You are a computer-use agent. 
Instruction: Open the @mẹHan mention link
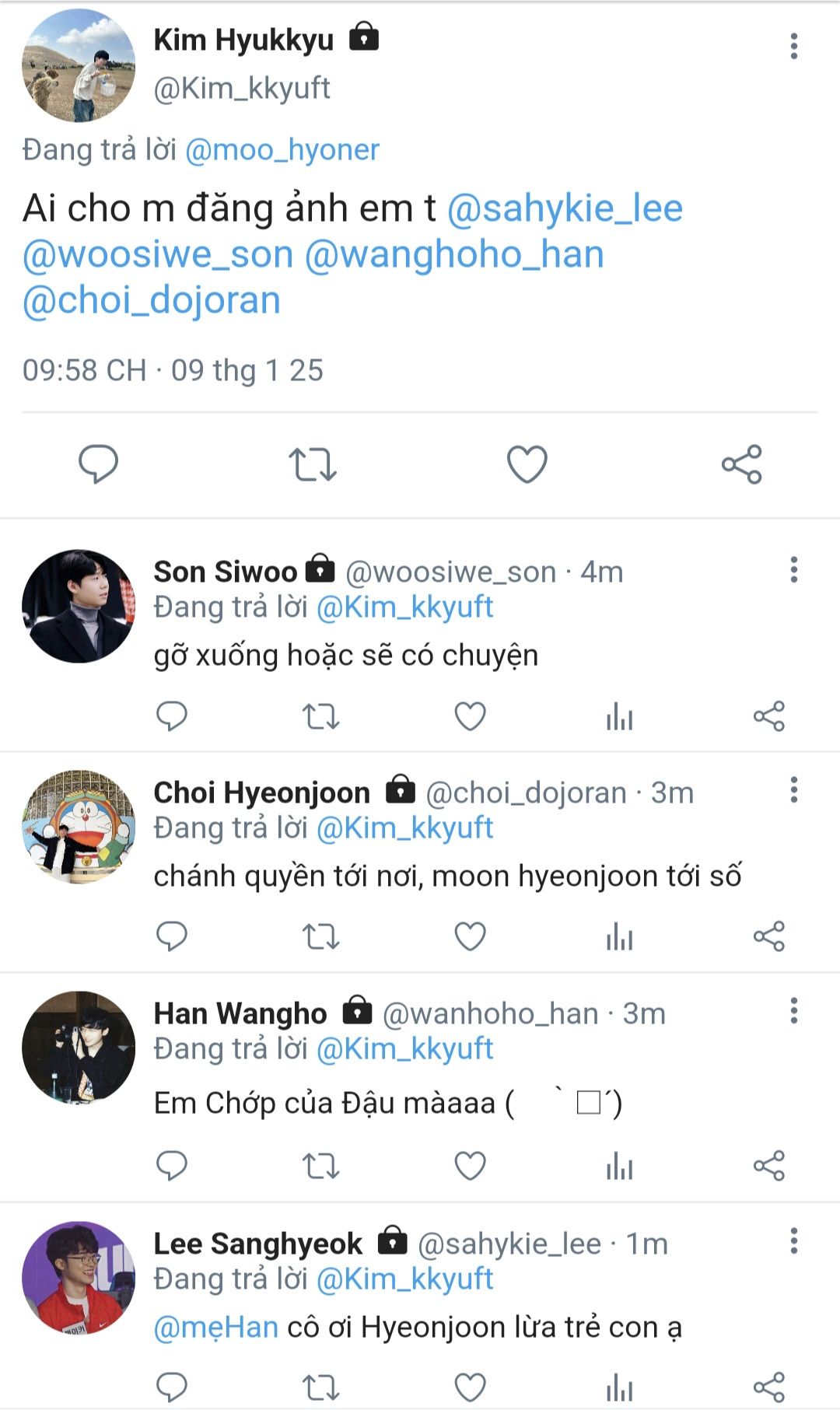pos(216,1327)
